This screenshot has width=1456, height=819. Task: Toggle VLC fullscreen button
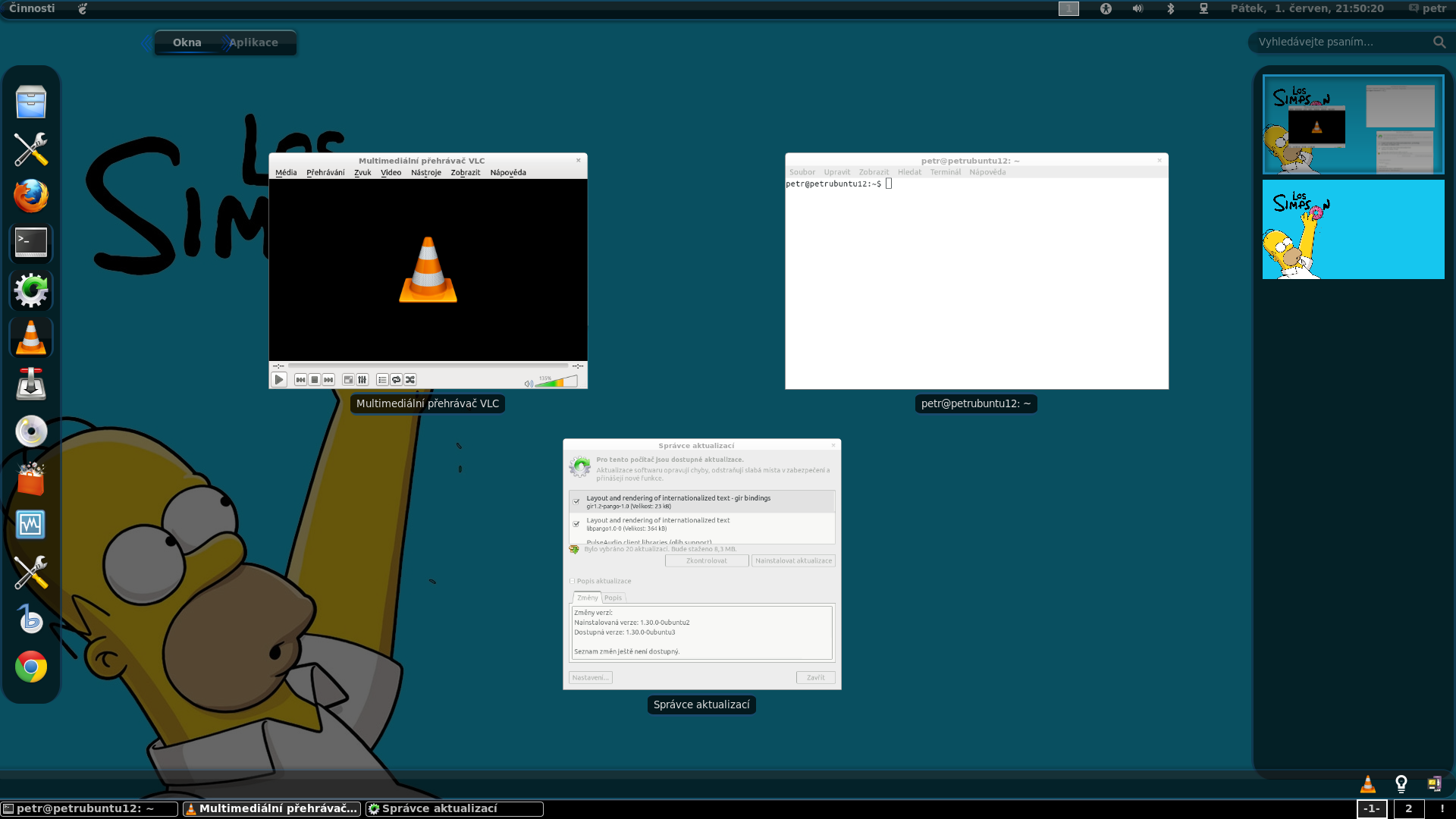pyautogui.click(x=348, y=380)
